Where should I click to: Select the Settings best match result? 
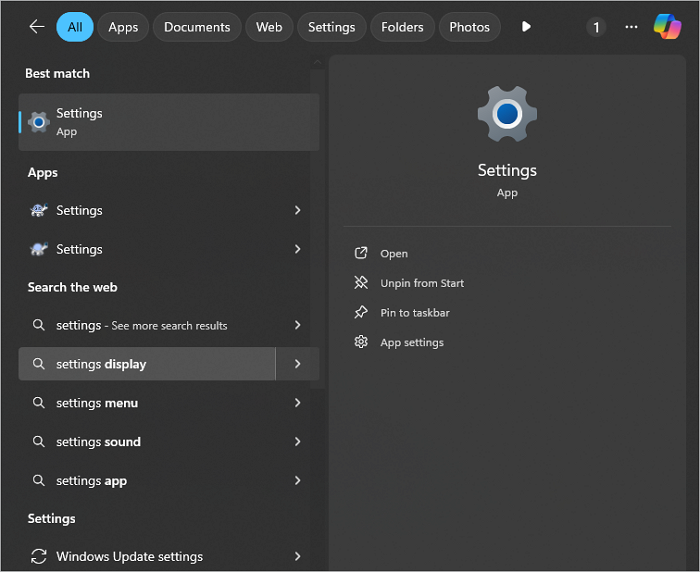(168, 122)
